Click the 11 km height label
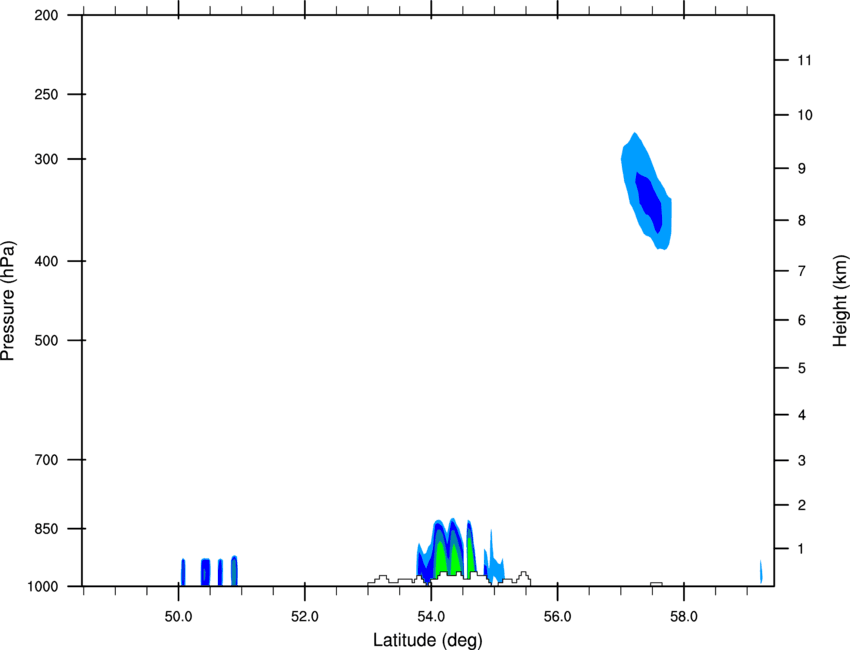Image resolution: width=850 pixels, height=650 pixels. click(x=804, y=60)
